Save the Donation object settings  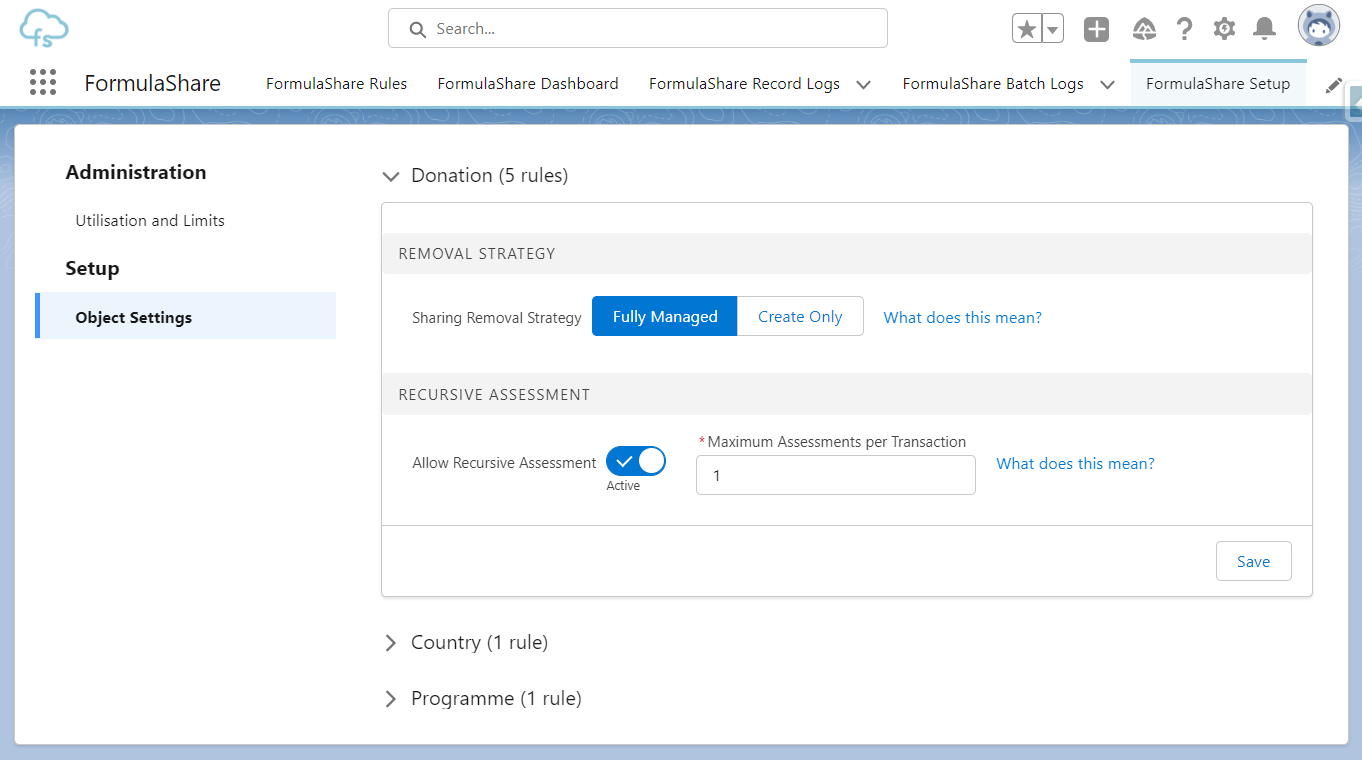click(x=1253, y=561)
